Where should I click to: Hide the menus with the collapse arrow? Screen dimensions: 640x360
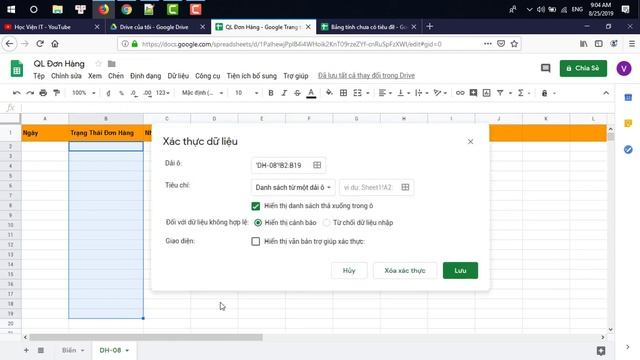(x=606, y=93)
